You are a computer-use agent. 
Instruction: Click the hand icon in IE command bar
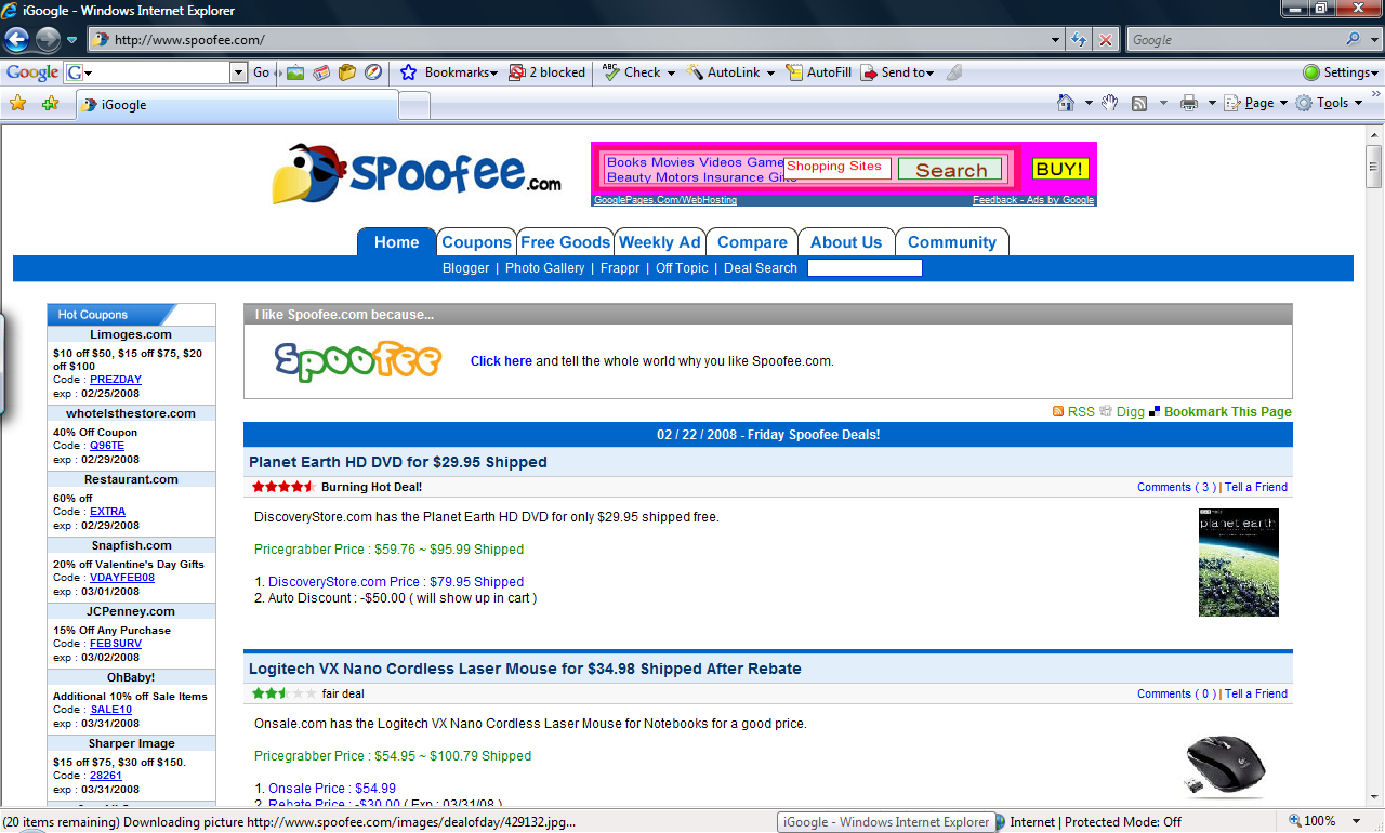[1109, 102]
